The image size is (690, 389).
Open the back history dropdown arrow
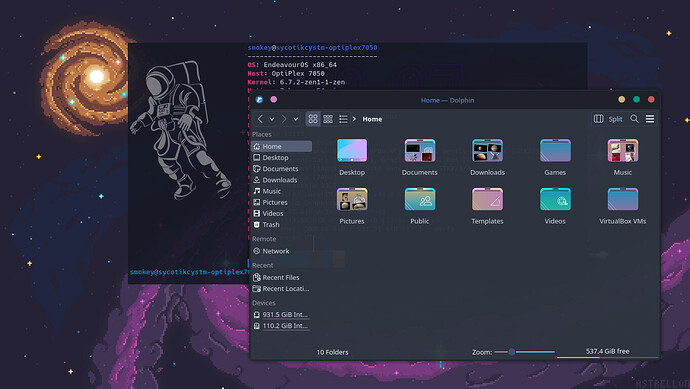[x=272, y=119]
